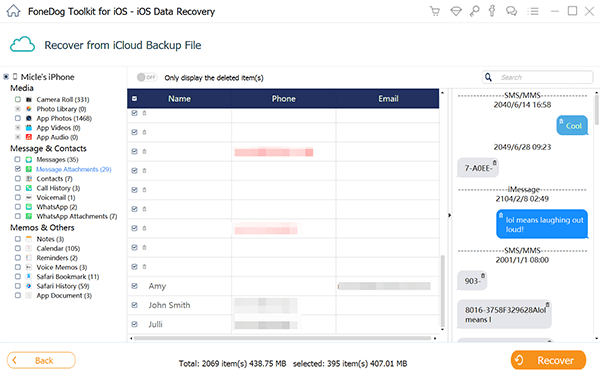Toggle the select-all checkbox in table header
The height and width of the screenshot is (377, 600).
[x=134, y=99]
